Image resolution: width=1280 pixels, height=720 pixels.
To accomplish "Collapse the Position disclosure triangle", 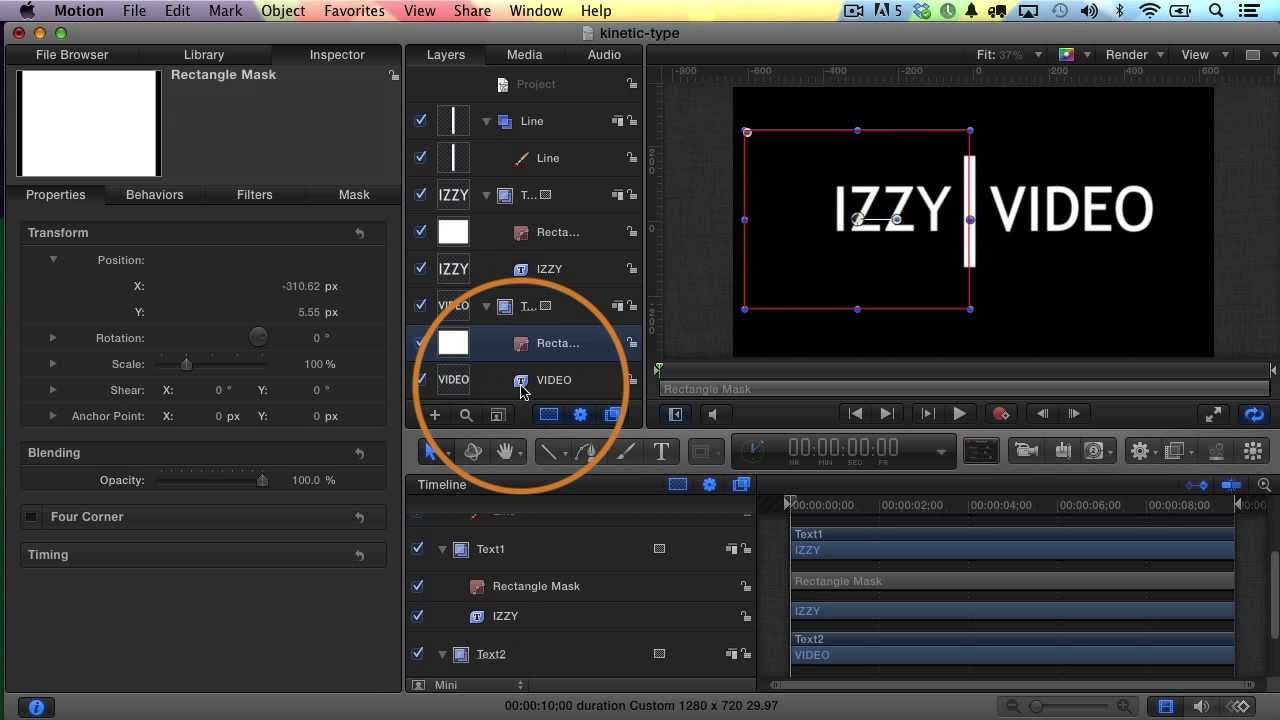I will click(53, 260).
